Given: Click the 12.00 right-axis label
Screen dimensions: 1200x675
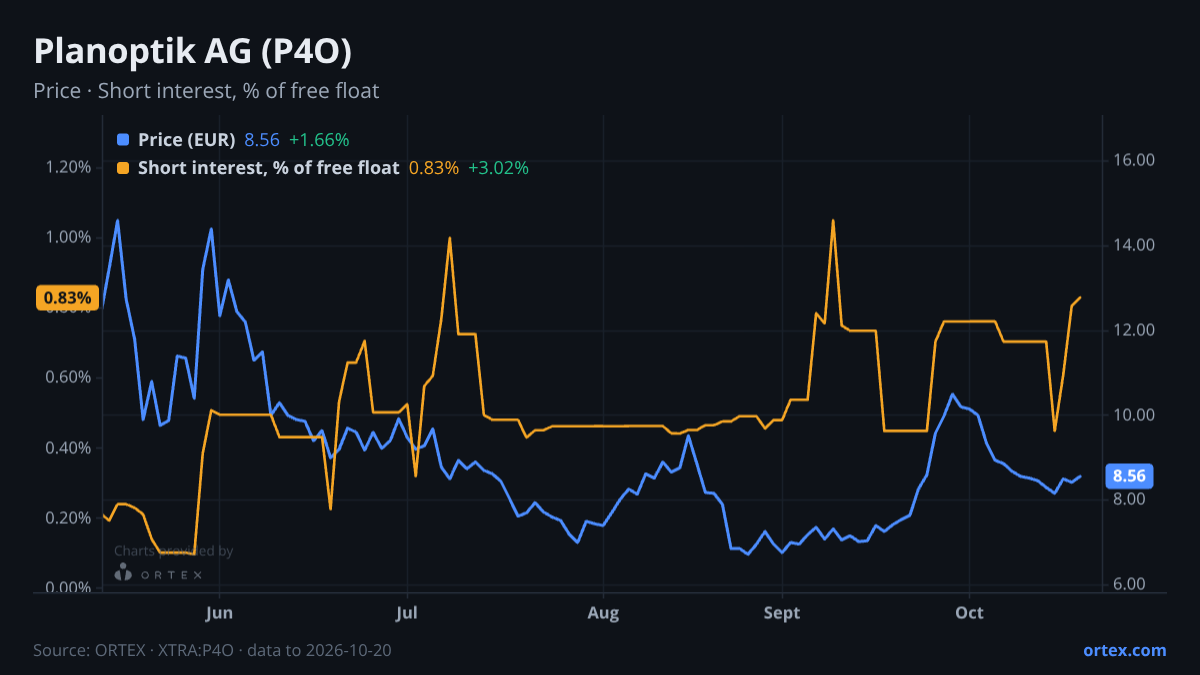Looking at the screenshot, I should pyautogui.click(x=1133, y=330).
